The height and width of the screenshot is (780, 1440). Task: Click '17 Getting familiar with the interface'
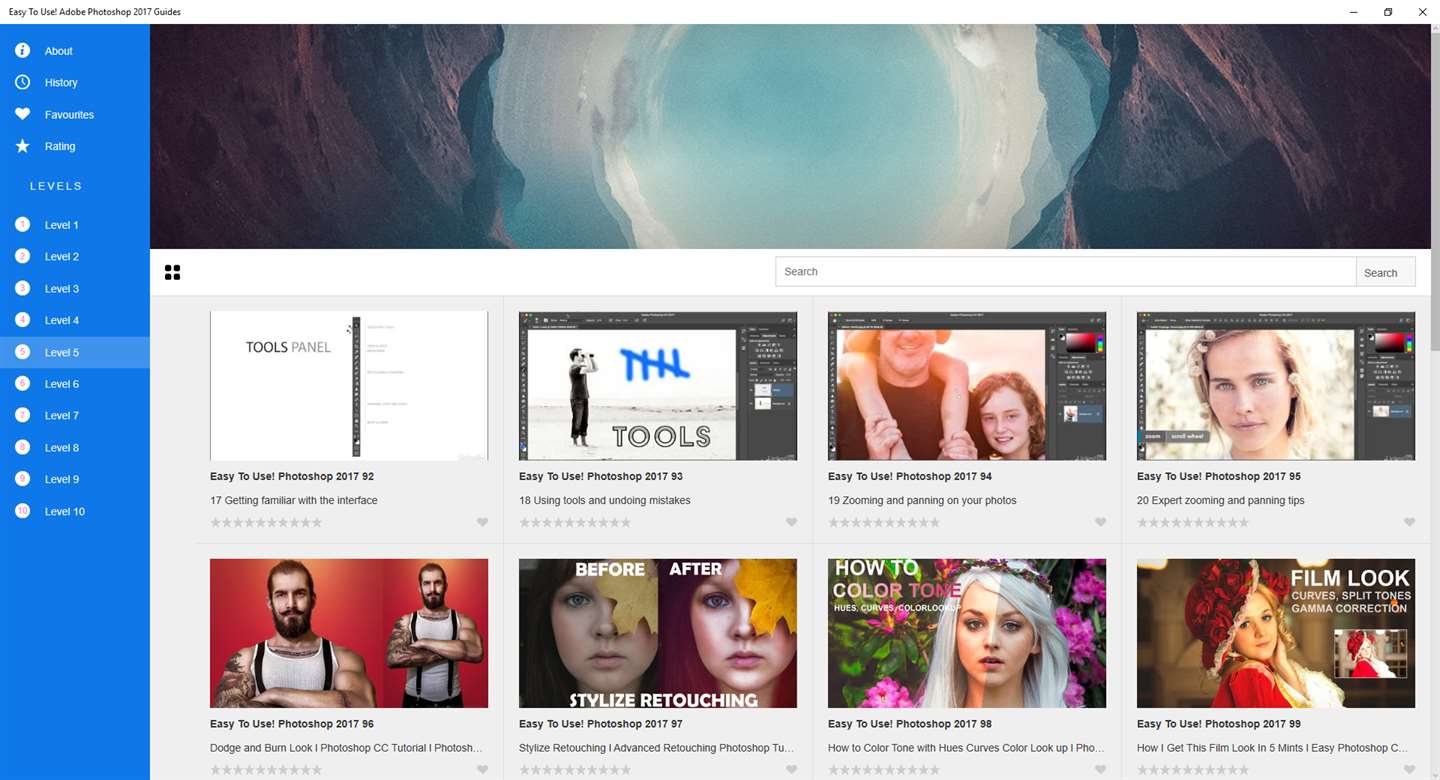click(x=294, y=500)
